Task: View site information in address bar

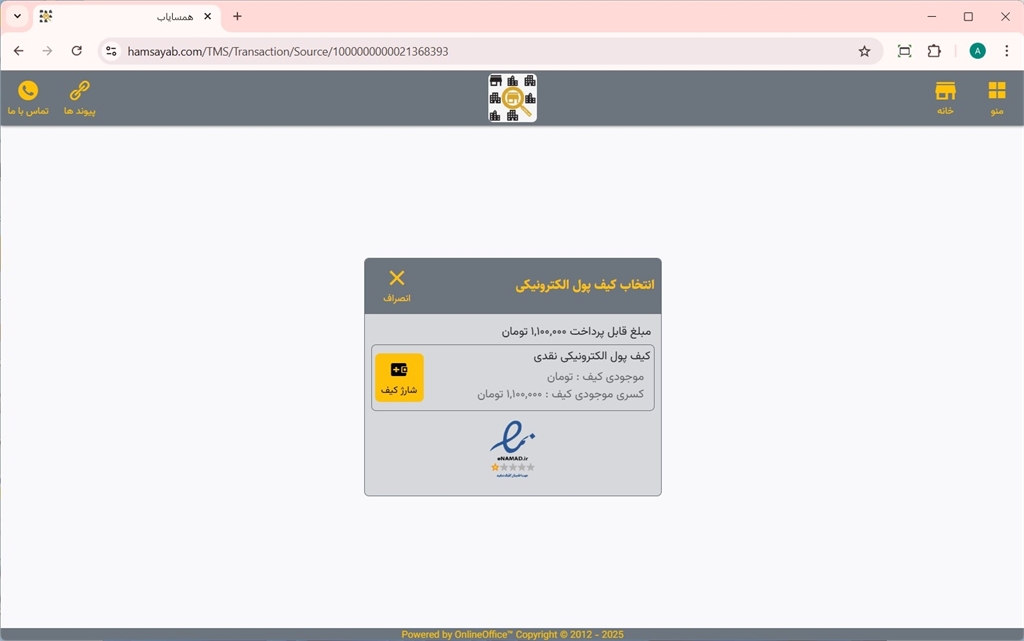Action: (111, 51)
